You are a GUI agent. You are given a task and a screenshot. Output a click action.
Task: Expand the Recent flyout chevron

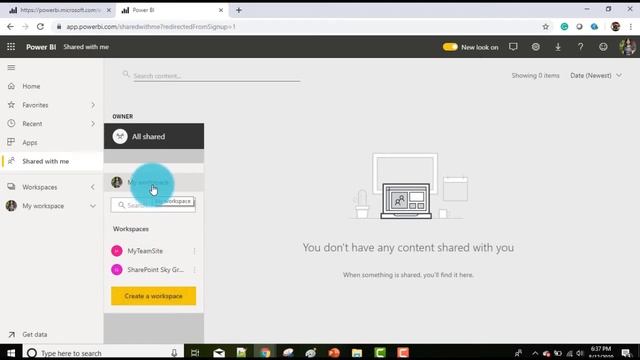click(93, 124)
